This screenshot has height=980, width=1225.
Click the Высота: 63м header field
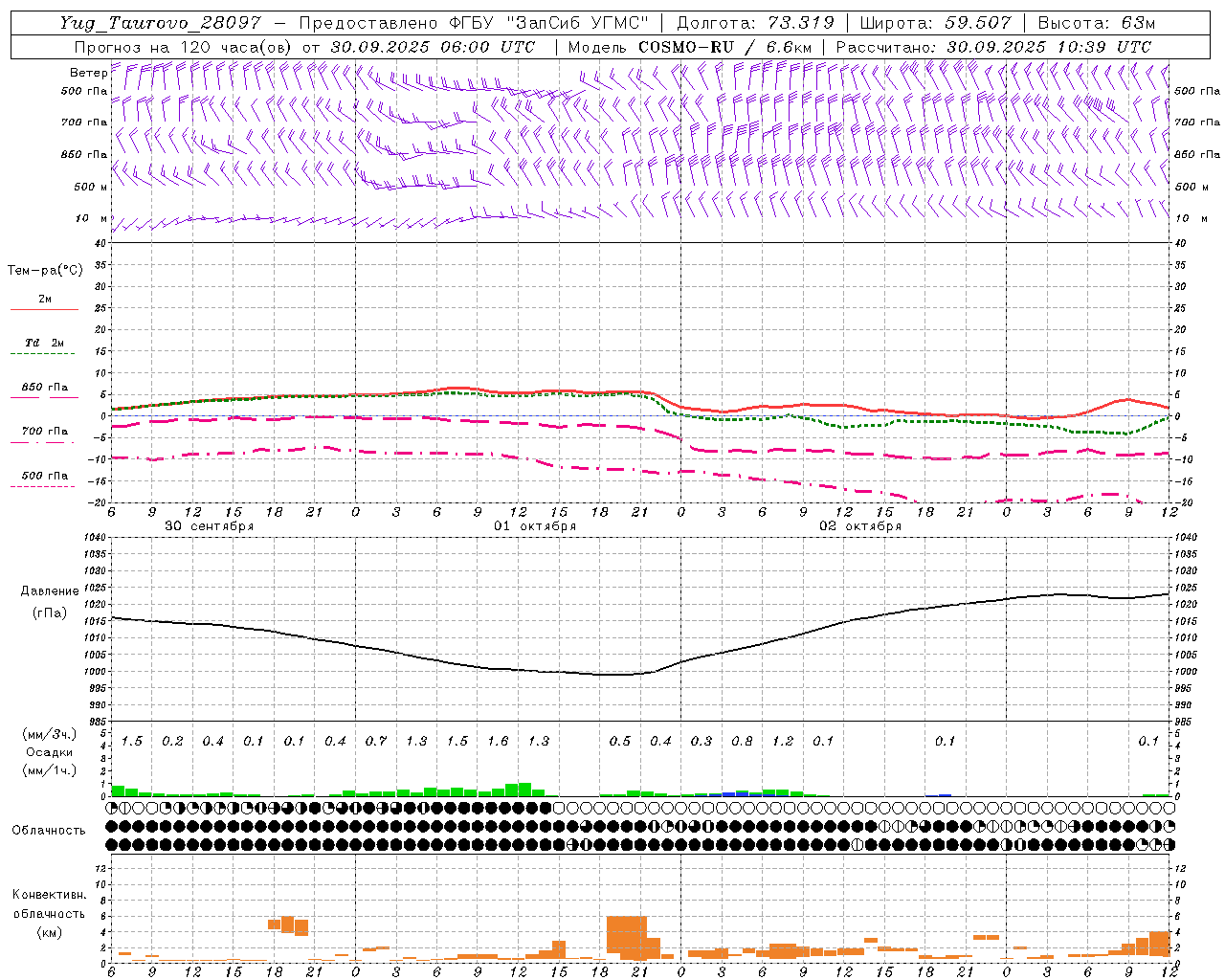tap(1097, 23)
